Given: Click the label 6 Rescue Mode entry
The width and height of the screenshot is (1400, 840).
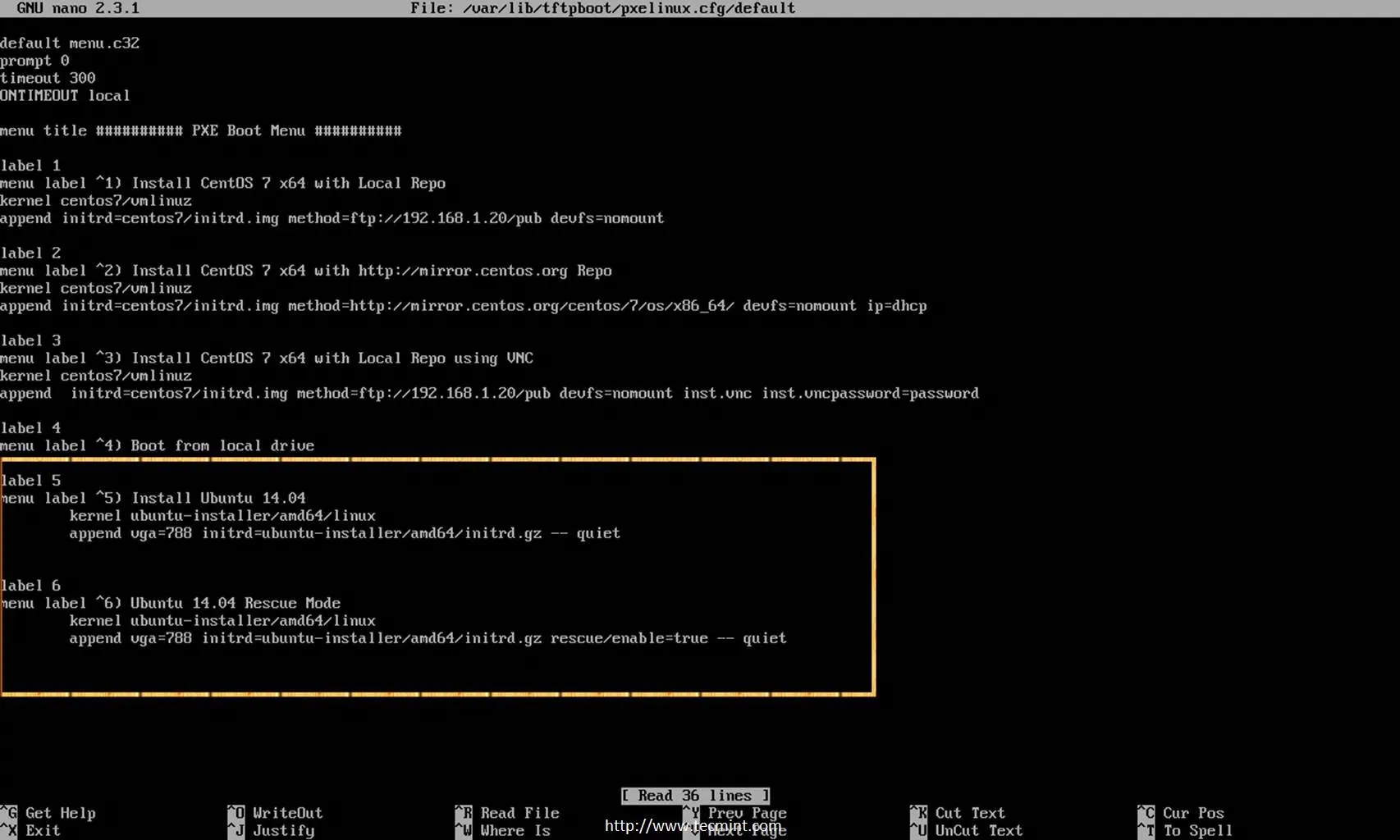Looking at the screenshot, I should [x=171, y=602].
